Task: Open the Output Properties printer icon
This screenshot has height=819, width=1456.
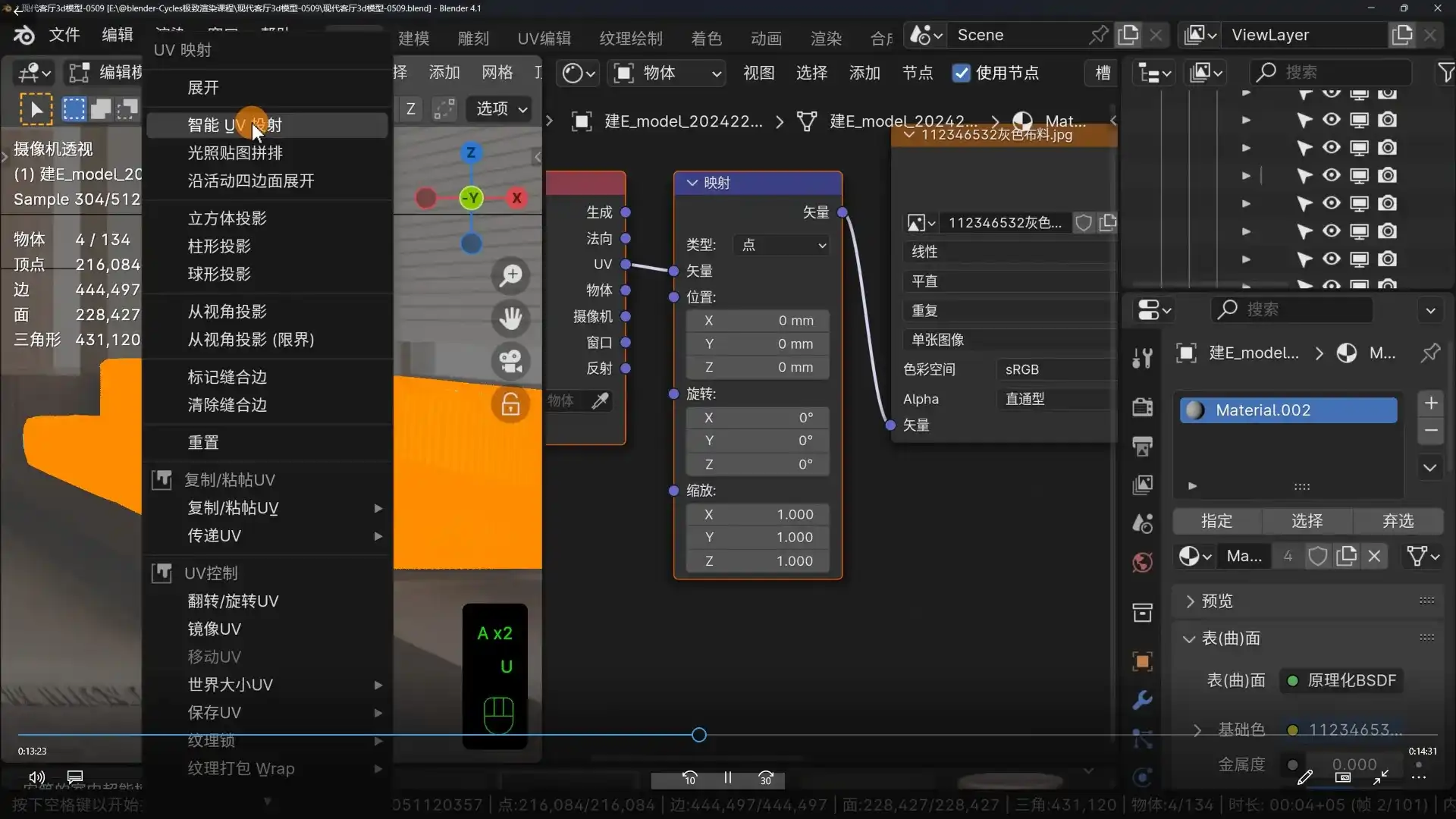Action: click(x=1143, y=447)
